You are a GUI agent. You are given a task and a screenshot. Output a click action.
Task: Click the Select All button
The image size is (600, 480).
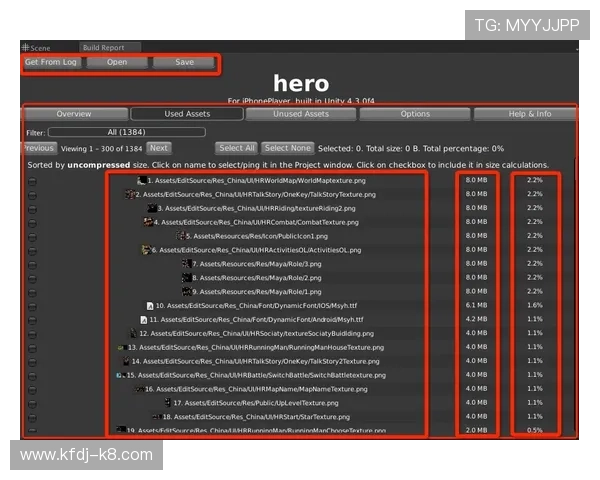click(x=236, y=148)
